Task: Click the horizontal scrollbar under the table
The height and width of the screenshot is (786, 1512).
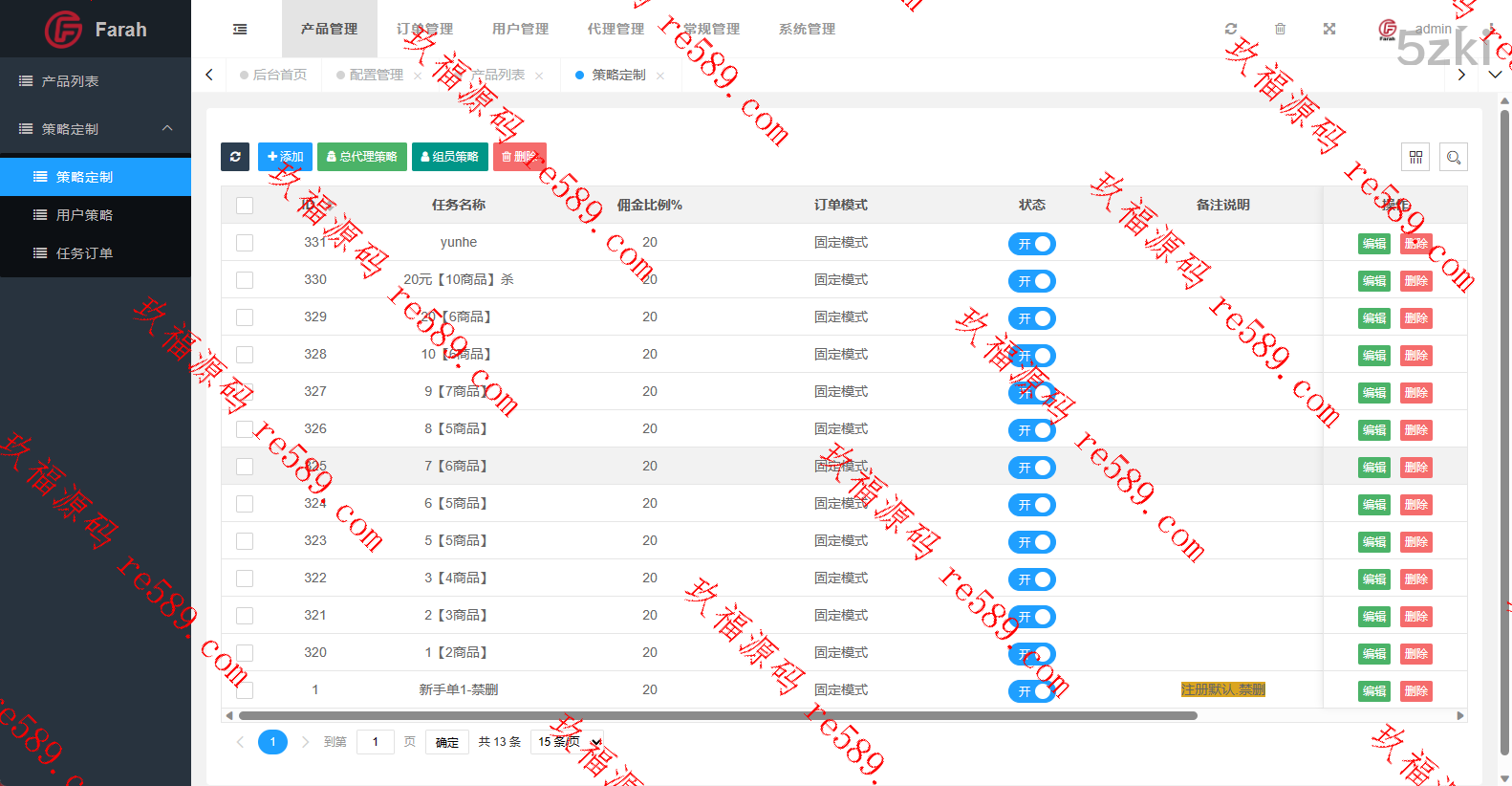Action: (717, 715)
